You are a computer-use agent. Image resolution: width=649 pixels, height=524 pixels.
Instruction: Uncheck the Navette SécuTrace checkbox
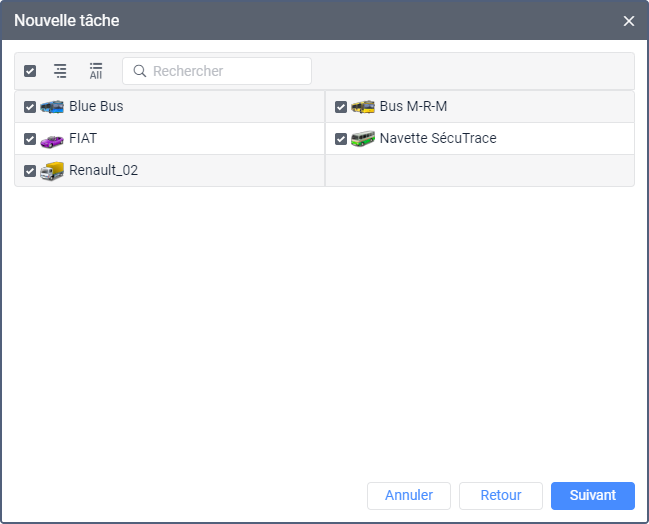pos(341,139)
